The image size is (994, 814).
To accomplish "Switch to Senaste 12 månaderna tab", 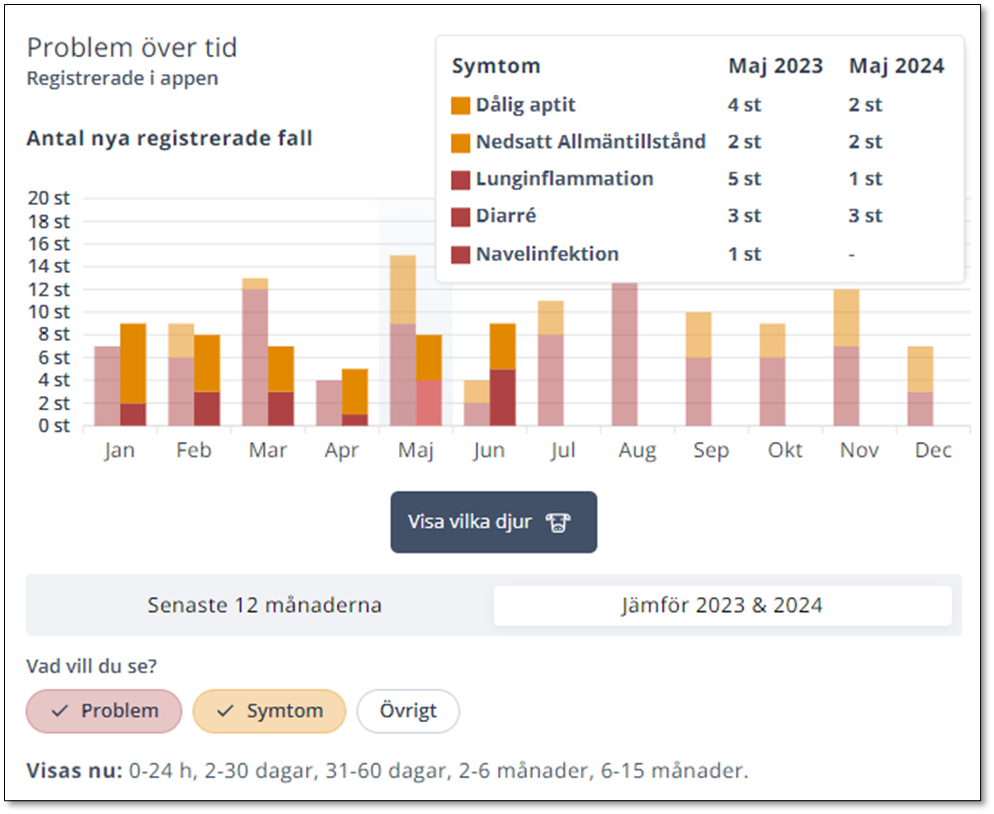I will (264, 605).
